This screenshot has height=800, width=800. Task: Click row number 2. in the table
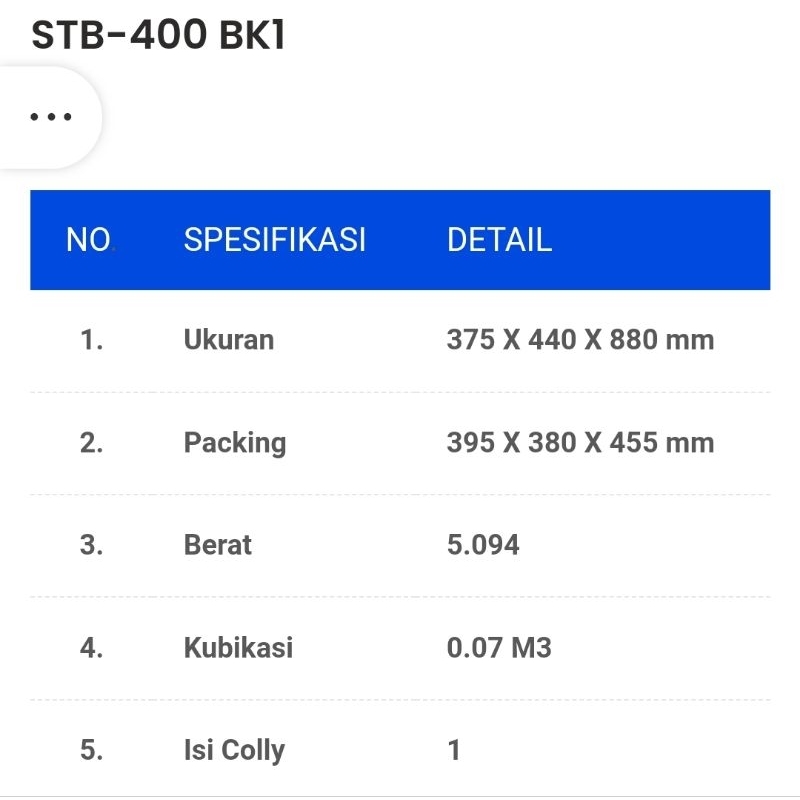92,443
